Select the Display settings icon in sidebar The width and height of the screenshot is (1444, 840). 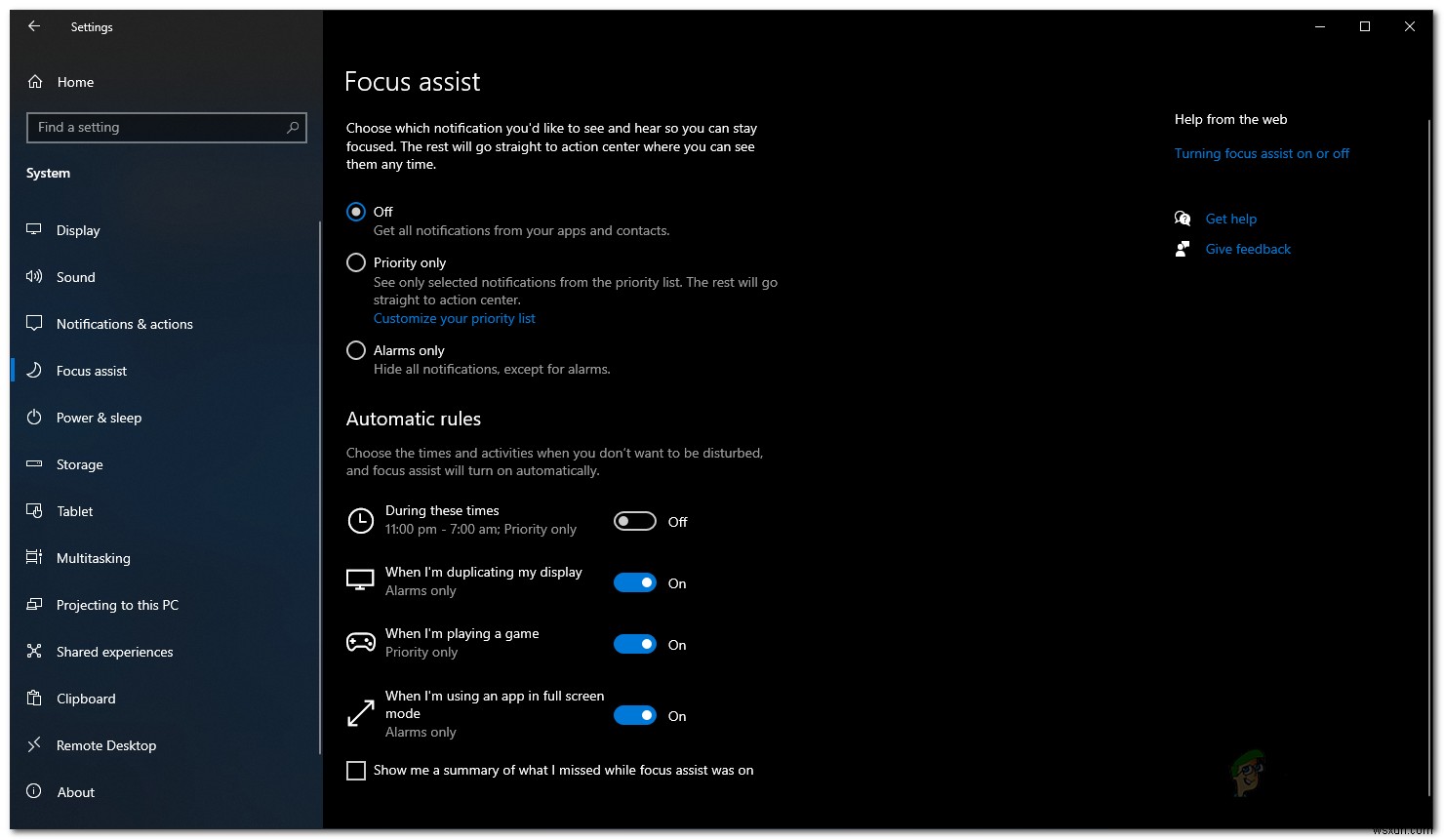(35, 230)
